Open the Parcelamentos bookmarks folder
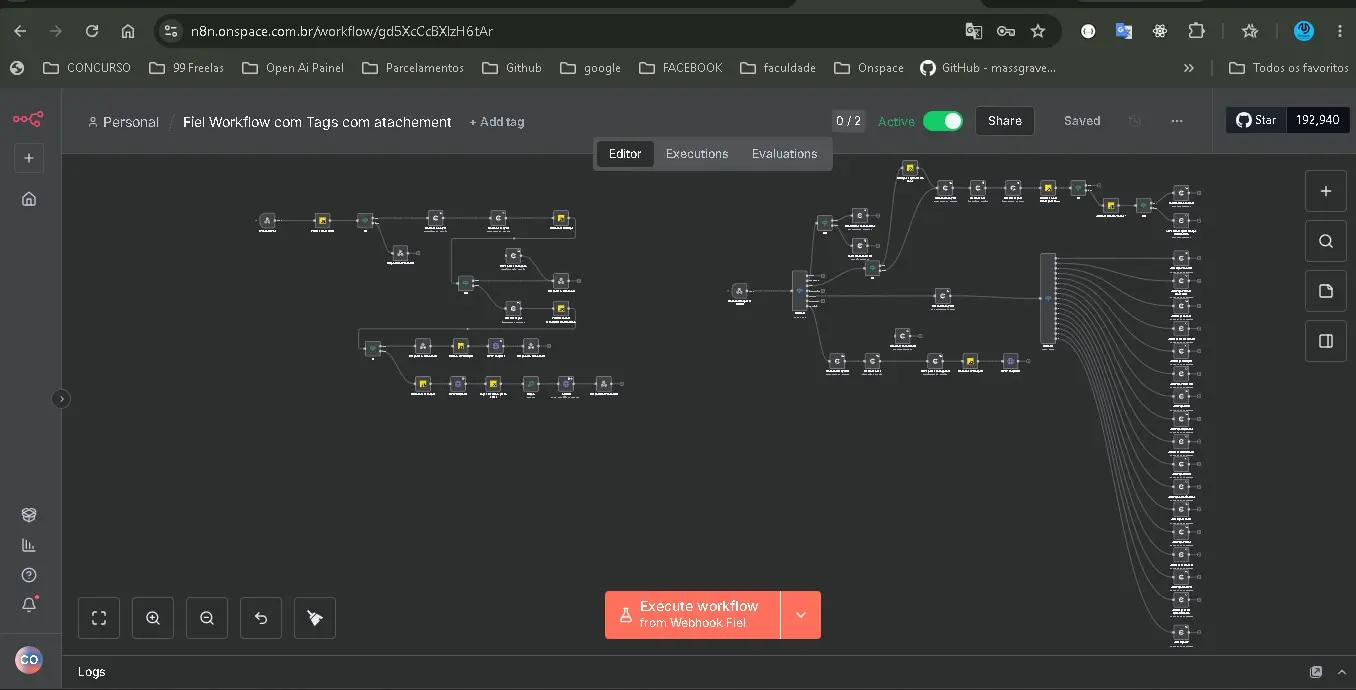 coord(413,68)
